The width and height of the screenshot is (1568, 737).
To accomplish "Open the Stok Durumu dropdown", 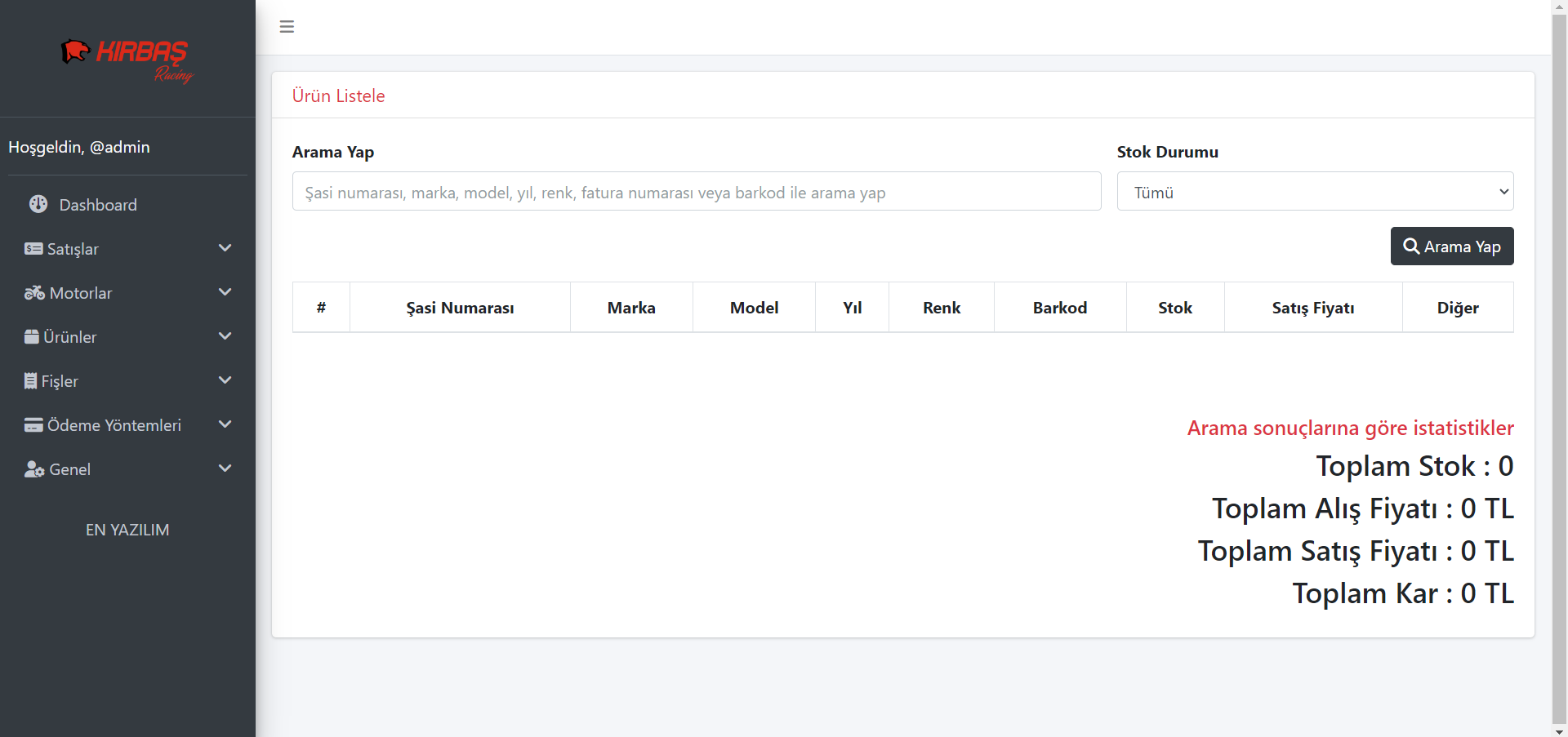I will [1315, 192].
